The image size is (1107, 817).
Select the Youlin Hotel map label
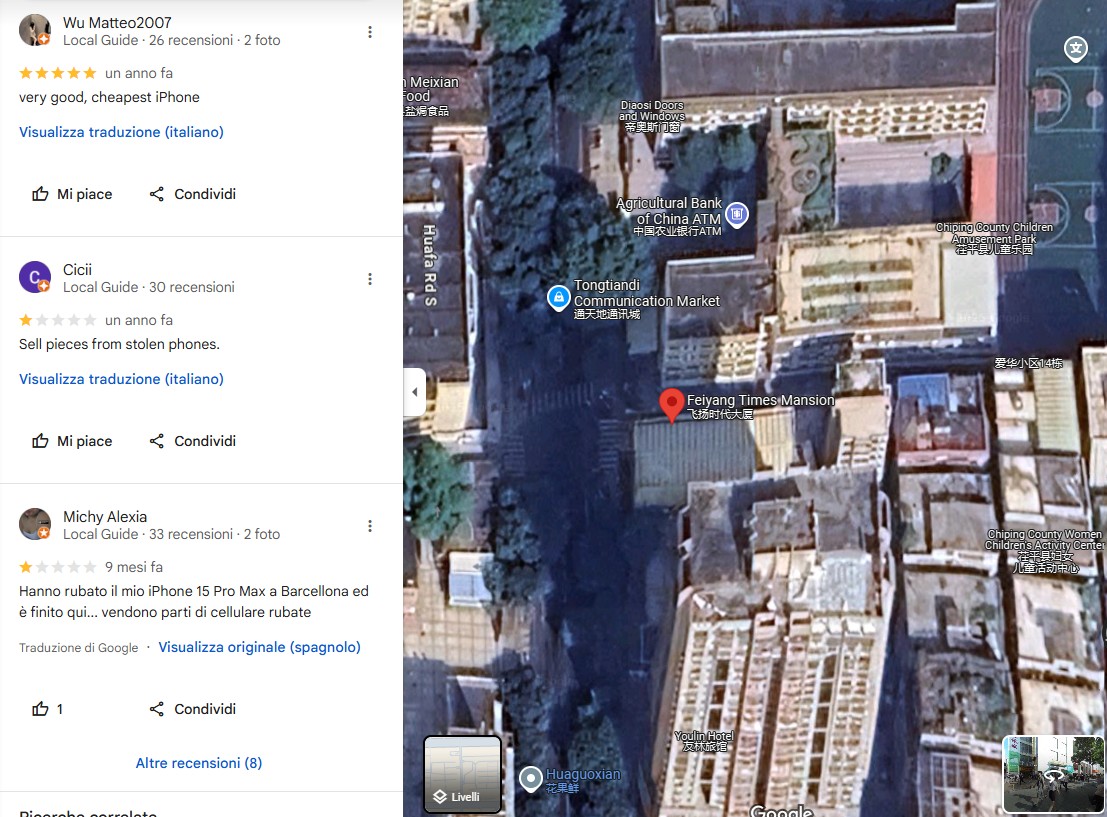click(x=704, y=741)
